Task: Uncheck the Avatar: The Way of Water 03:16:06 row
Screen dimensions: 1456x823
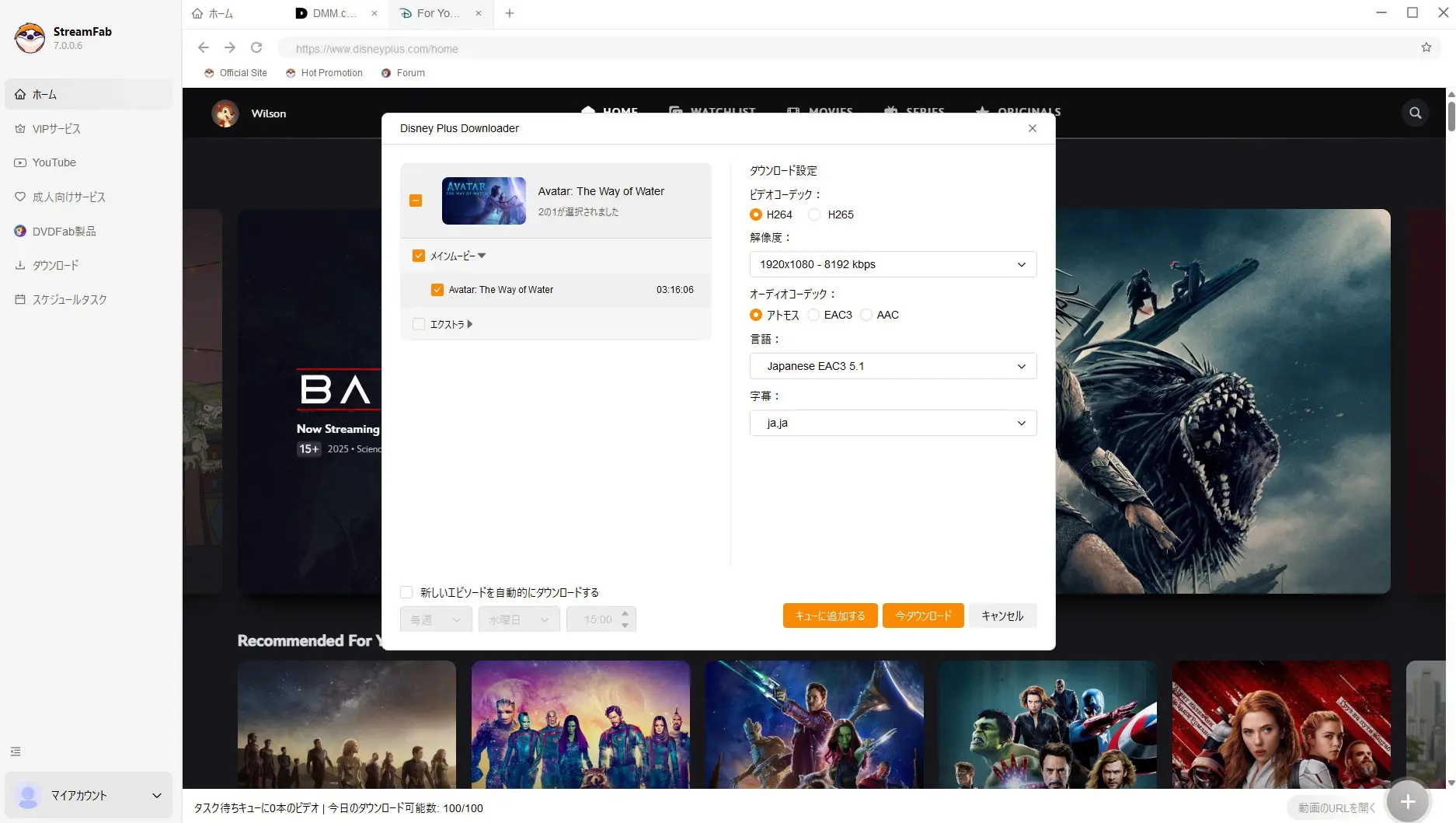Action: [x=437, y=290]
